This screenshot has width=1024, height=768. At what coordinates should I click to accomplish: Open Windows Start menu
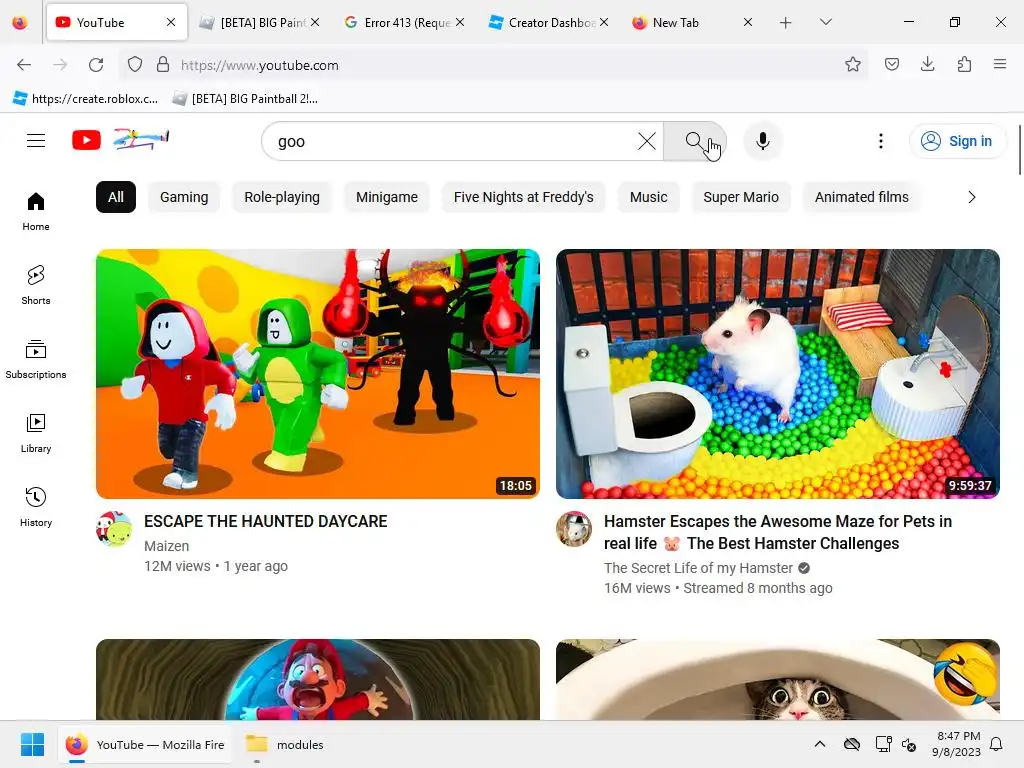(32, 744)
